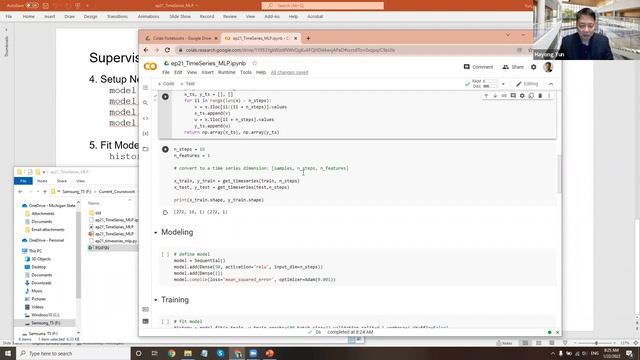Open the Colab variables {x} panel icon
The image size is (640, 360).
[145, 133]
